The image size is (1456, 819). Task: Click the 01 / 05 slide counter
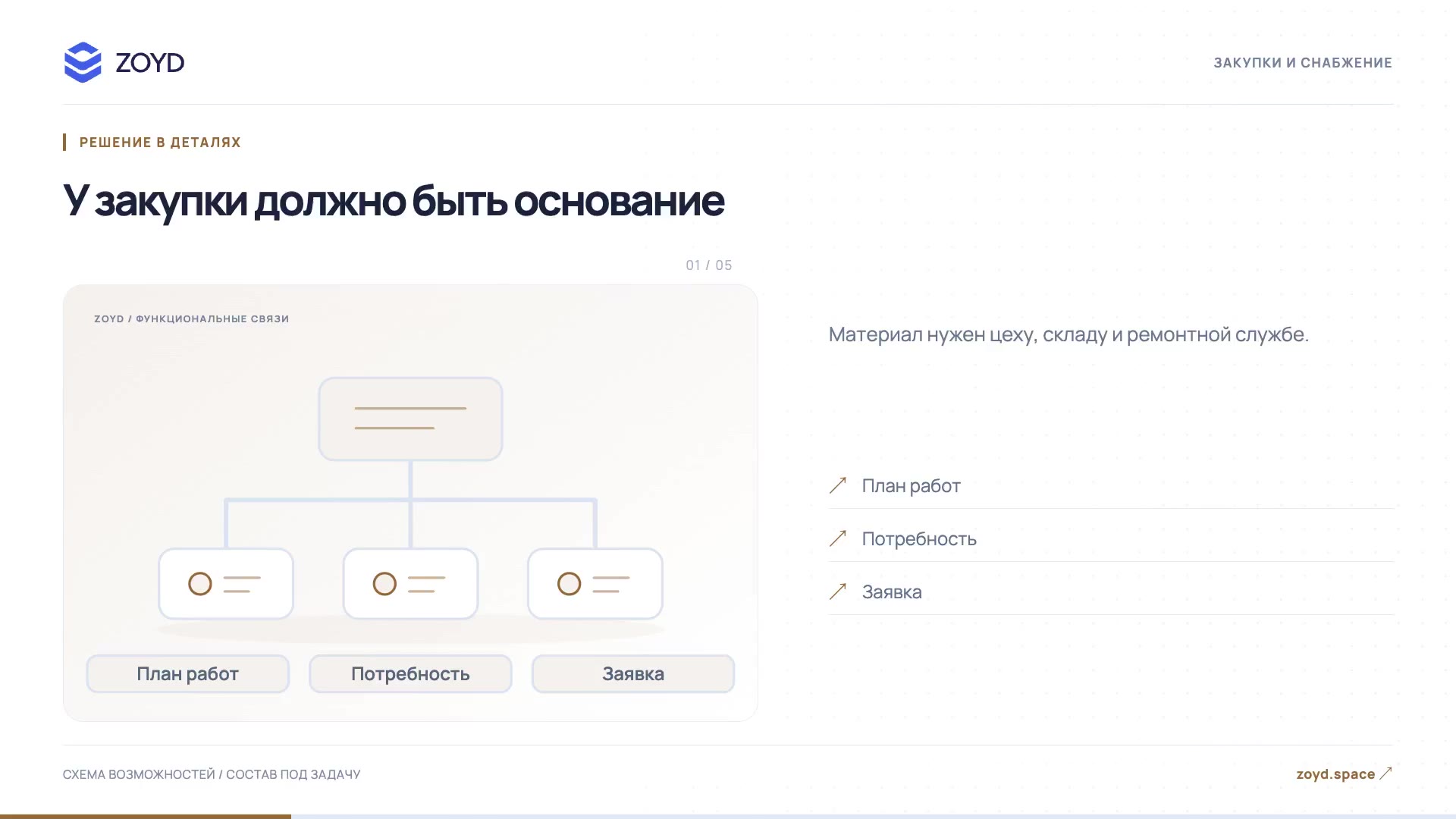[709, 265]
